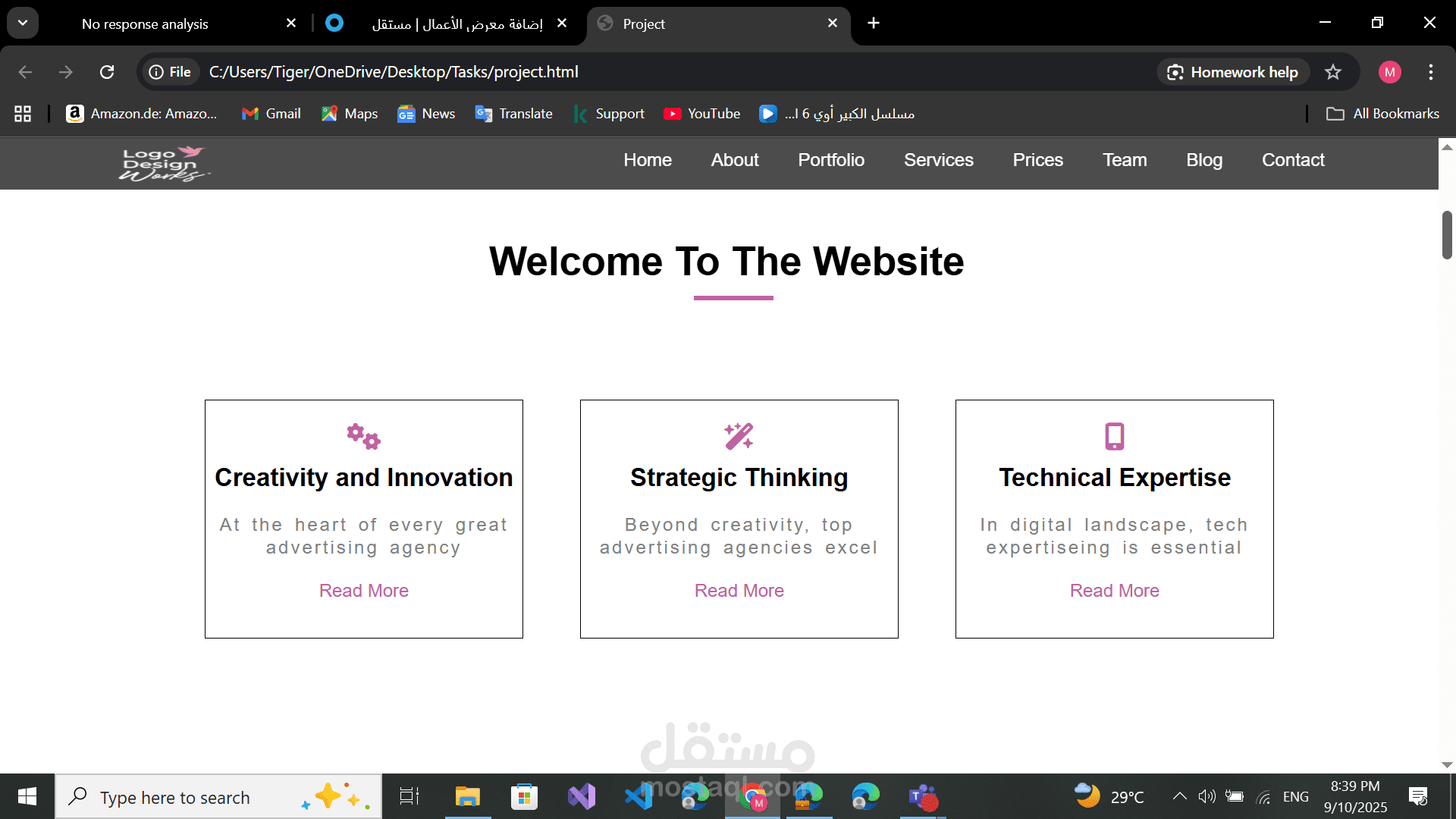The width and height of the screenshot is (1456, 819).
Task: Open Windows Start menu
Action: pos(27,796)
